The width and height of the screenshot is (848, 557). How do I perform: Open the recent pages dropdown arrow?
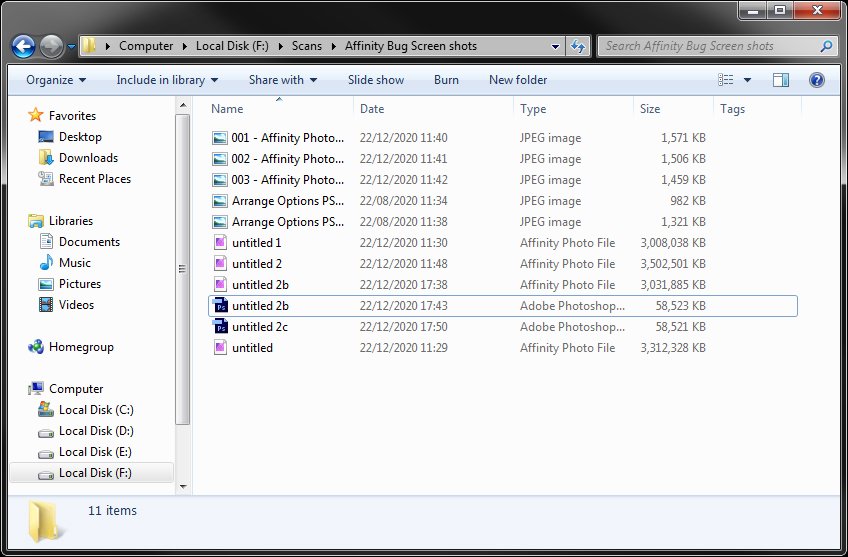[x=71, y=47]
